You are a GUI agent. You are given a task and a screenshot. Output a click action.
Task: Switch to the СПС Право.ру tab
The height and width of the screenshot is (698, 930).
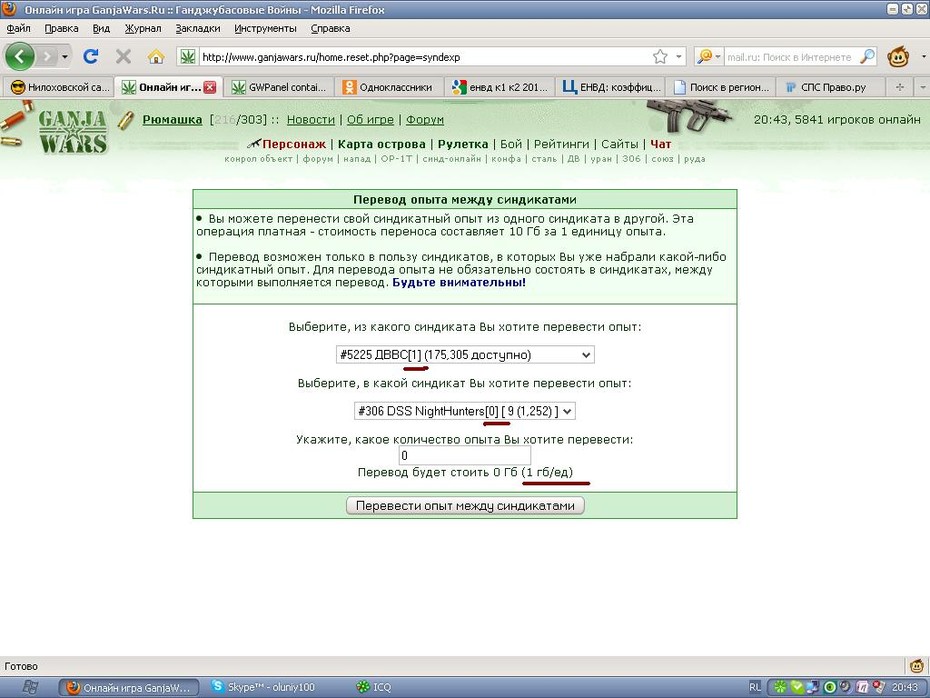830,88
